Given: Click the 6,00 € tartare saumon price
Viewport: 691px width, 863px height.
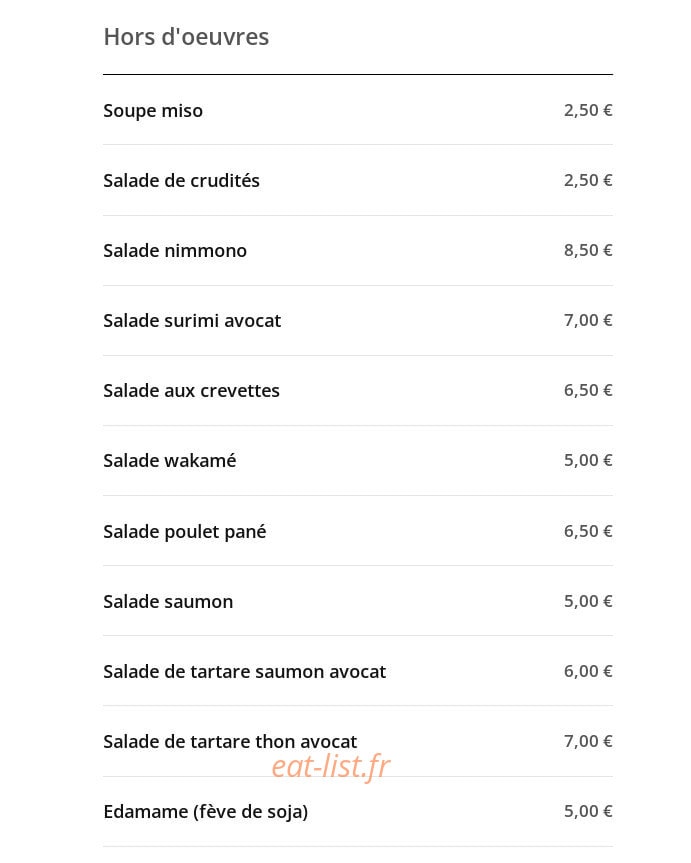Looking at the screenshot, I should (x=588, y=671).
